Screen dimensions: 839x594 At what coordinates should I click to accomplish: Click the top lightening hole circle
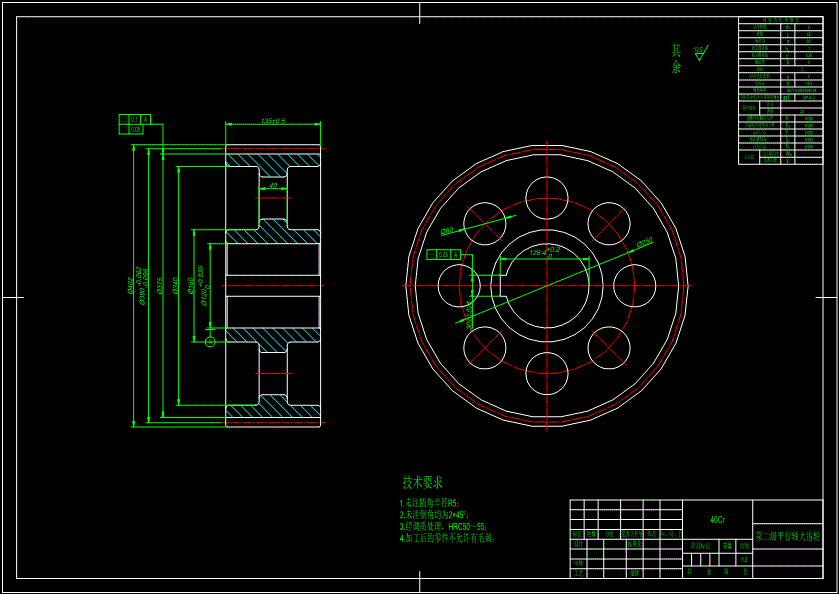(x=547, y=198)
